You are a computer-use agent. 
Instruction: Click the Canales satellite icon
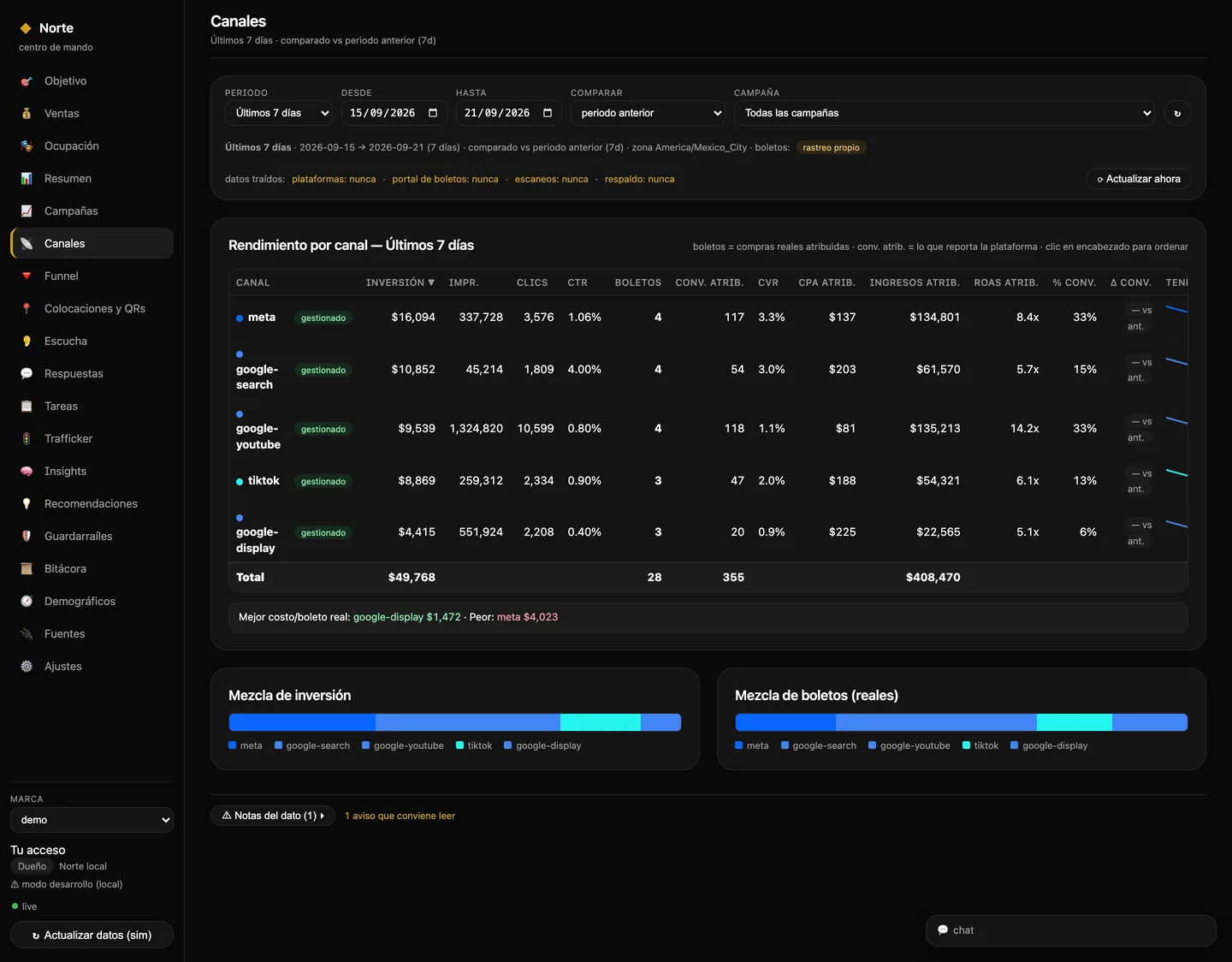pos(27,244)
